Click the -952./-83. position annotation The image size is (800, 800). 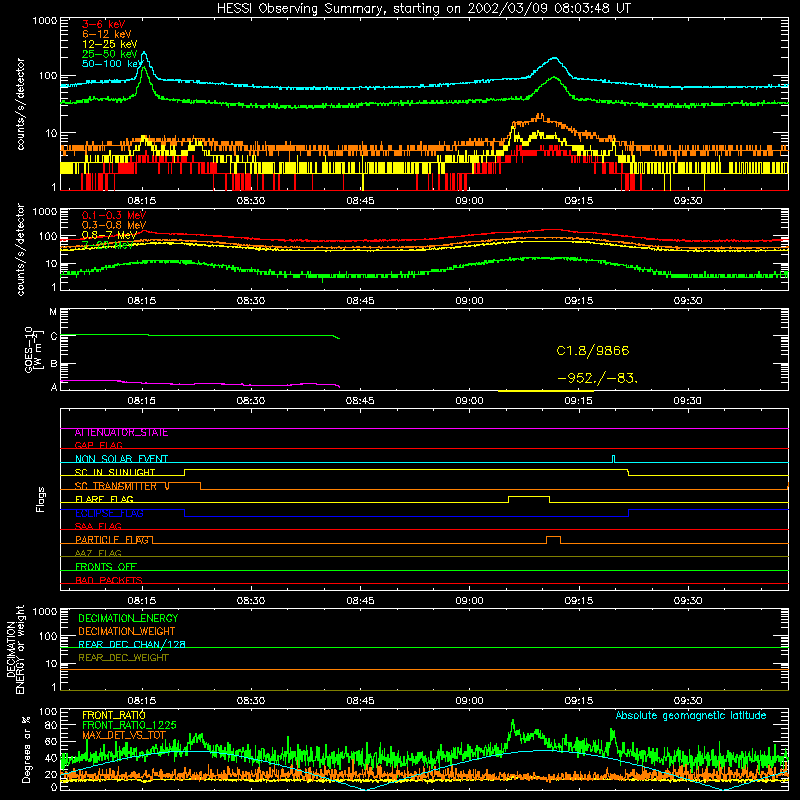597,379
